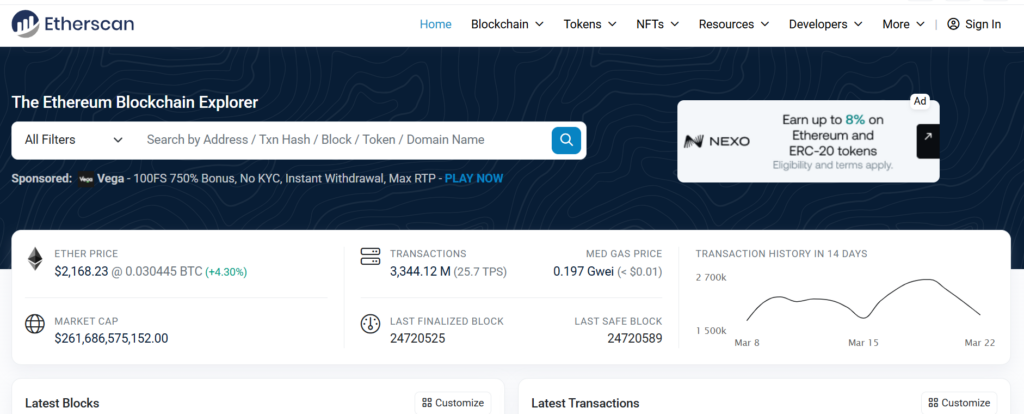This screenshot has width=1024, height=414.
Task: Click the Latest Transactions heading
Action: [585, 403]
